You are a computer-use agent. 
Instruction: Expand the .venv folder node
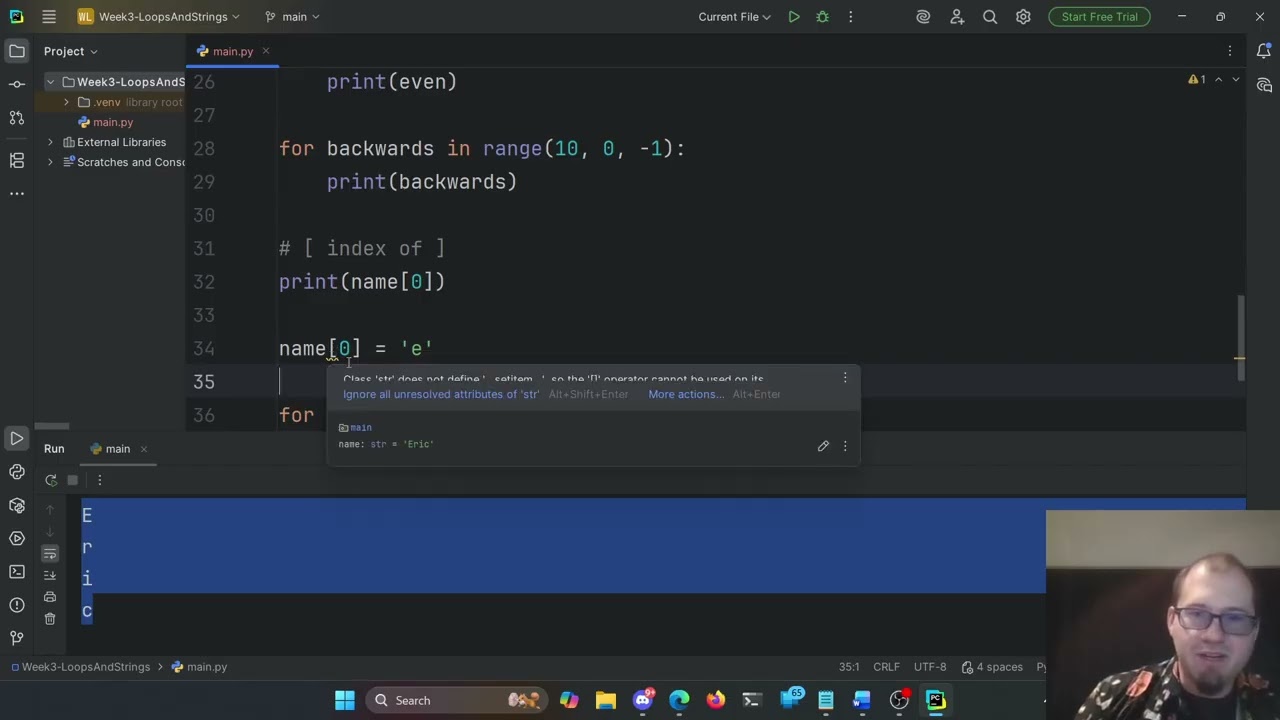(x=66, y=102)
